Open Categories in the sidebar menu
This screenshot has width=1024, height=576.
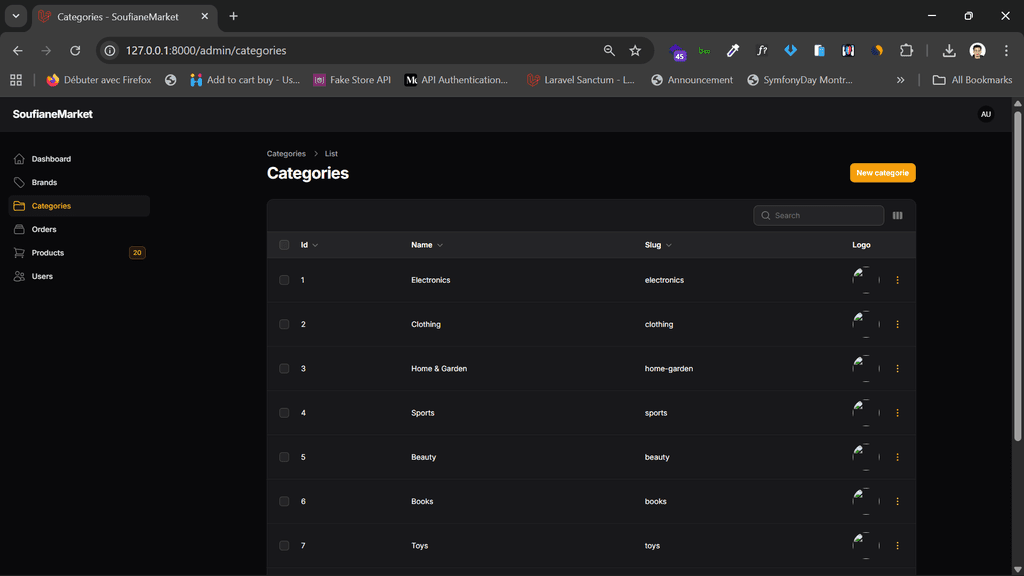click(x=51, y=206)
